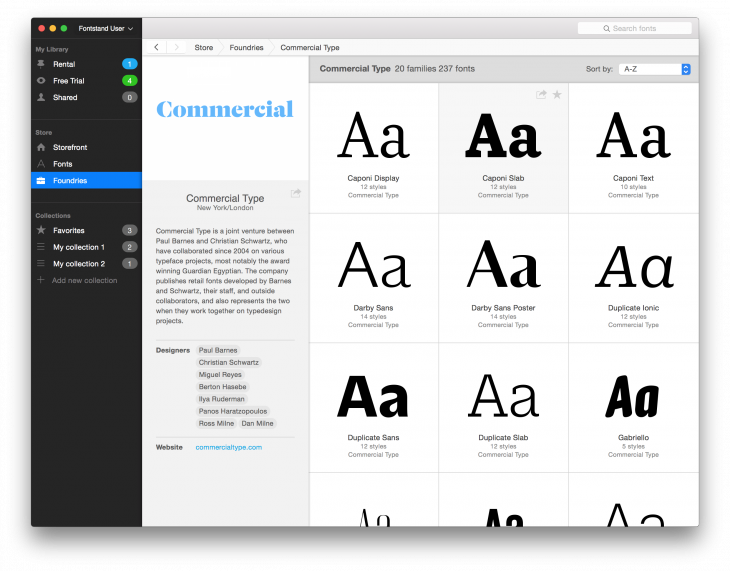Select Store in the breadcrumb
Screen dimensions: 730x571
[204, 47]
